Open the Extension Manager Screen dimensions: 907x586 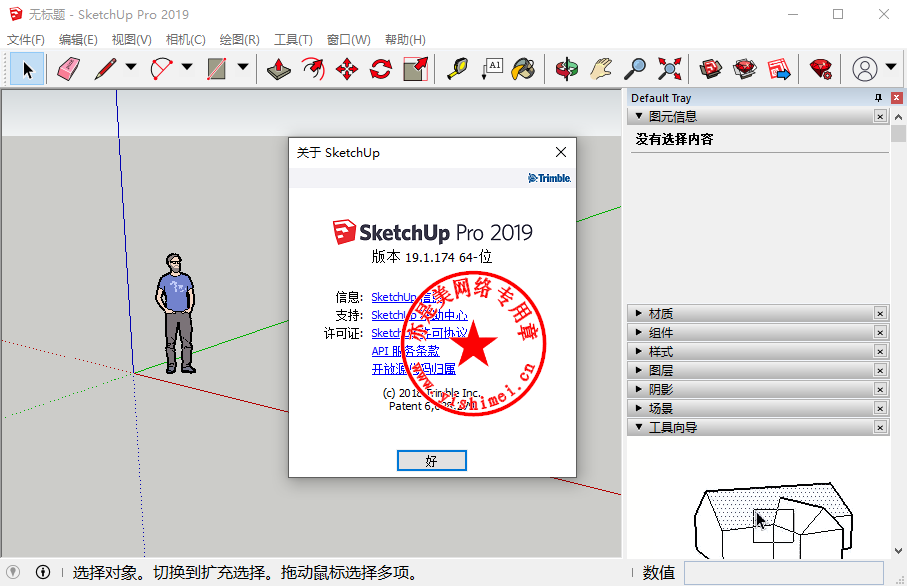[821, 69]
